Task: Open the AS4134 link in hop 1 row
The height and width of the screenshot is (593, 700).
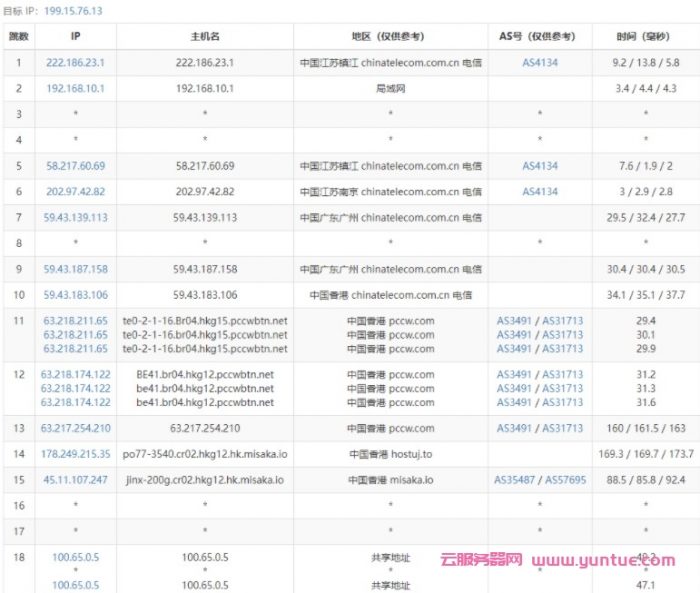Action: 540,62
